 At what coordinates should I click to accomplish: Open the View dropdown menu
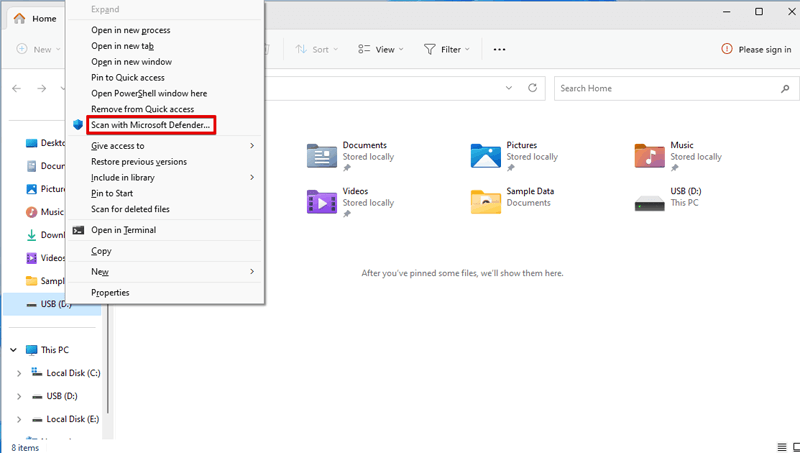point(381,49)
